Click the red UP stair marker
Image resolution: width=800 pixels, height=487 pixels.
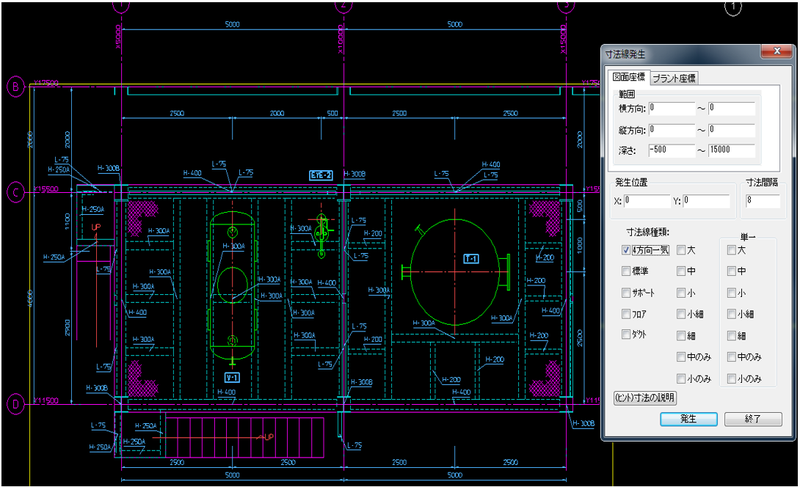(97, 228)
